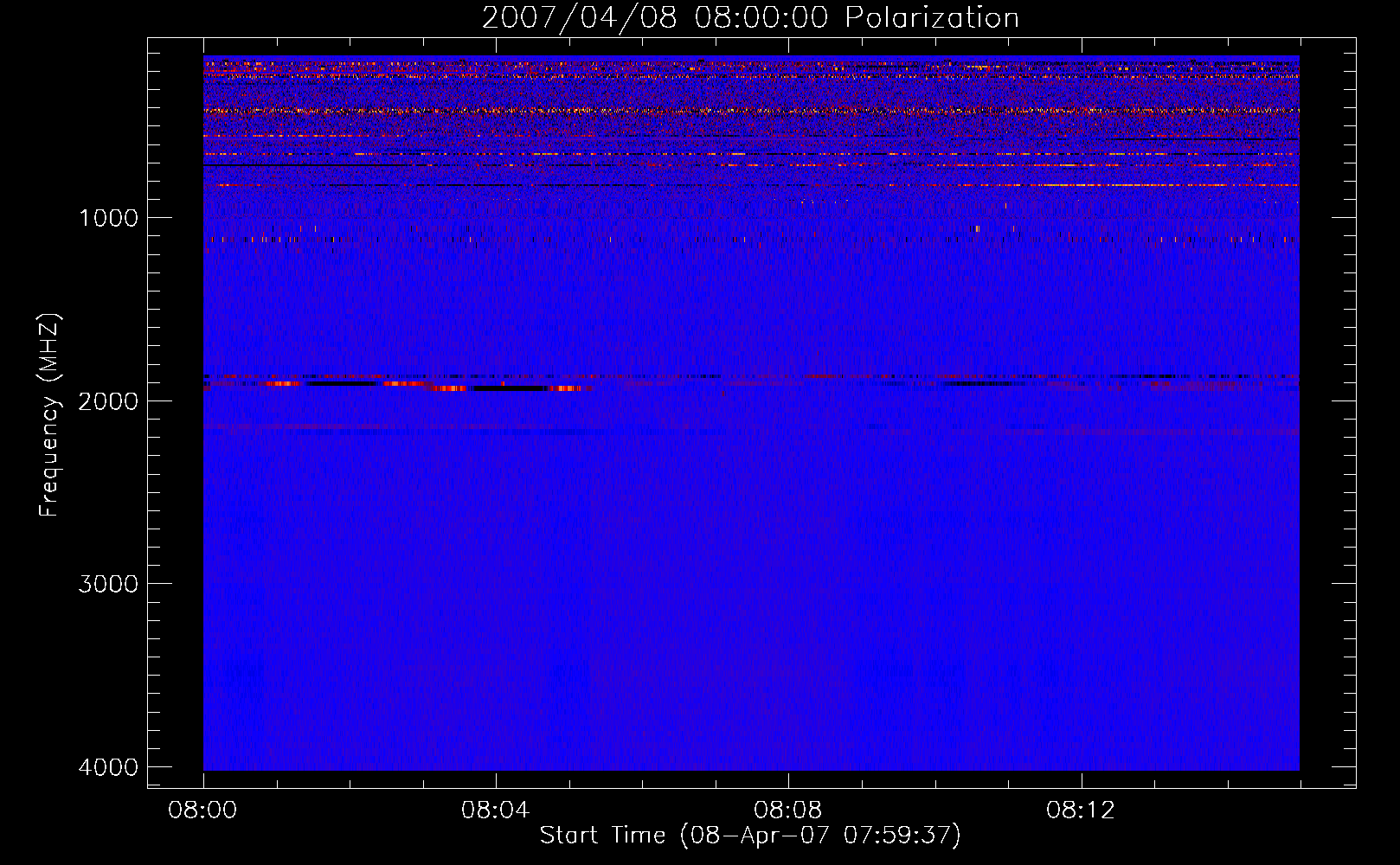The height and width of the screenshot is (865, 1400).
Task: Select the 'Frequency (MHZ)' axis label
Action: click(x=50, y=415)
